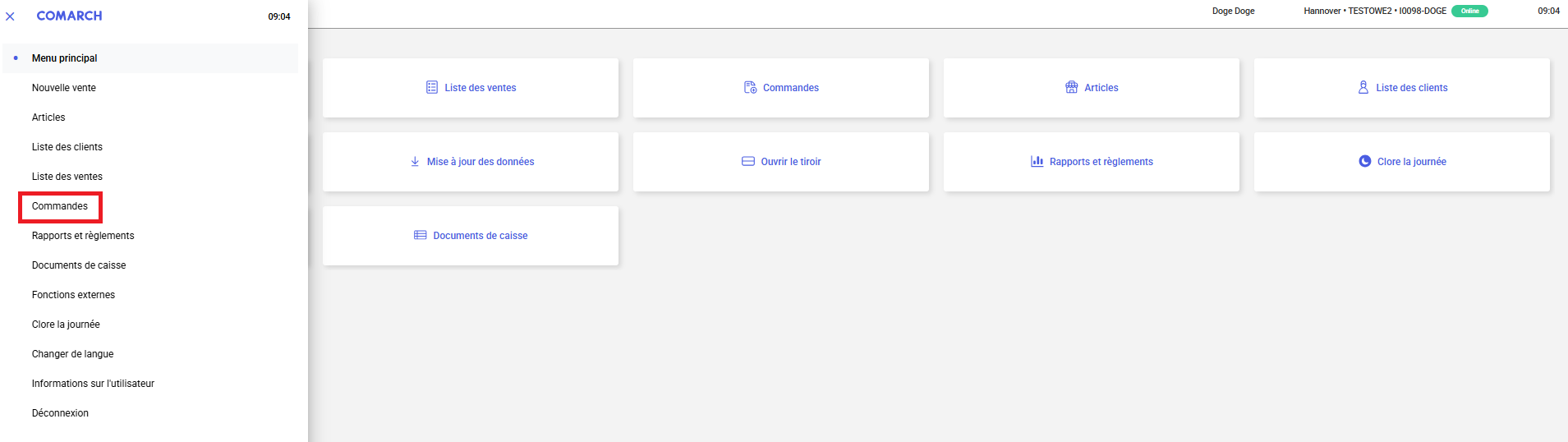Screen dimensions: 1568x442
Task: Open Fonctions externes menu entry
Action: click(x=74, y=295)
